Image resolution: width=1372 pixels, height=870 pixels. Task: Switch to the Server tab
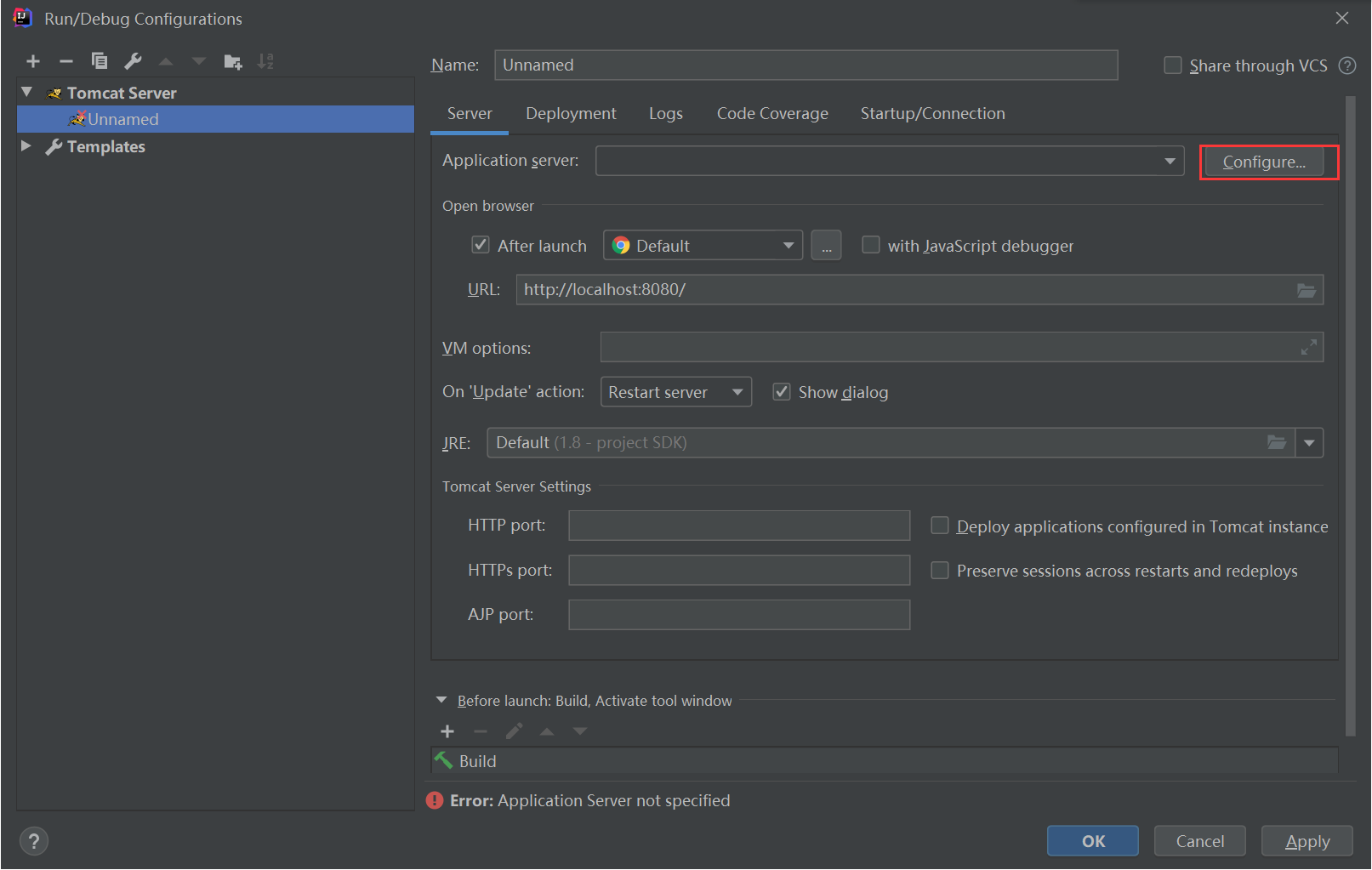pyautogui.click(x=470, y=114)
